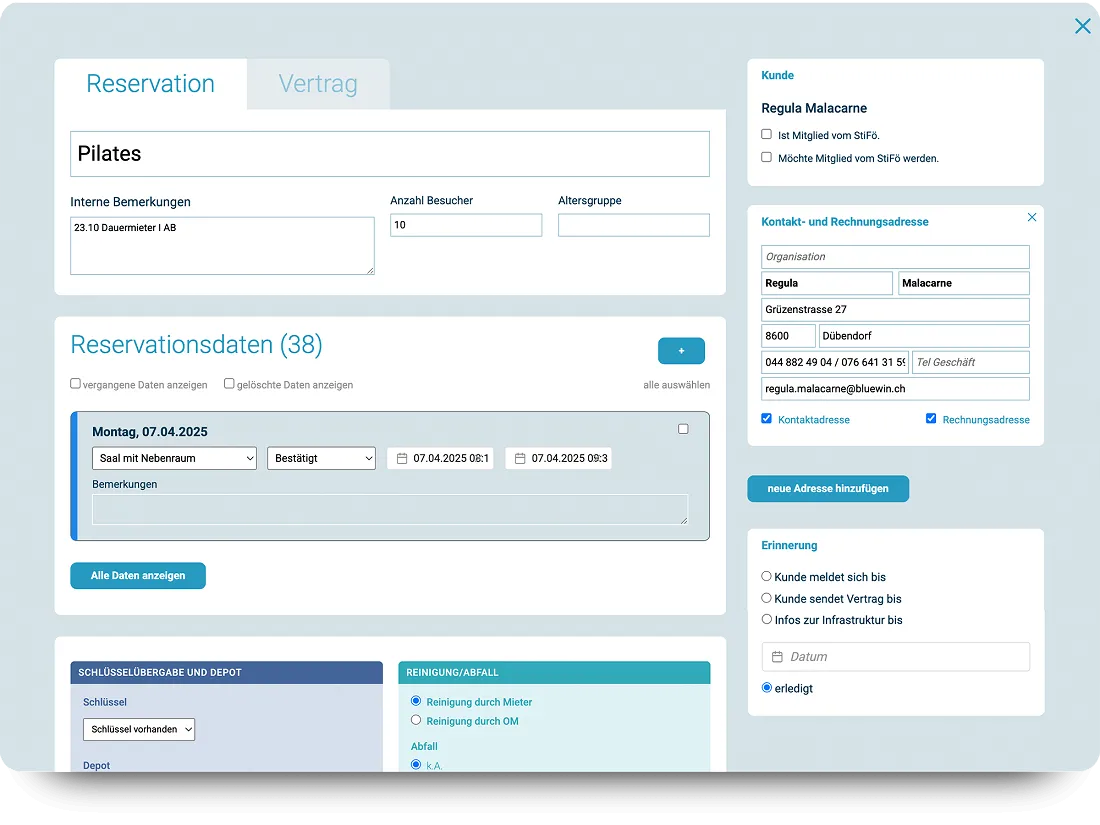Enable 'vergangene Daten anzeigen' checkbox

pyautogui.click(x=75, y=383)
